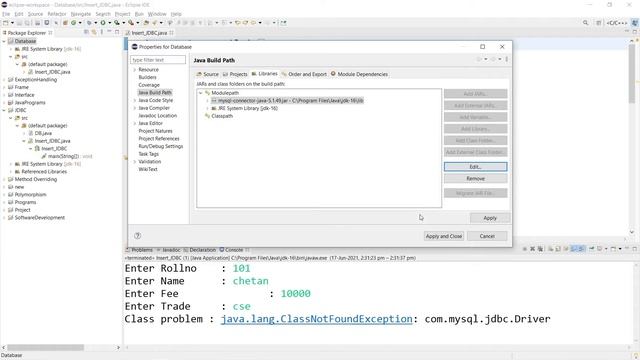Expand JRE System Library in build path
Screen dimensions: 640x360
[x=207, y=108]
